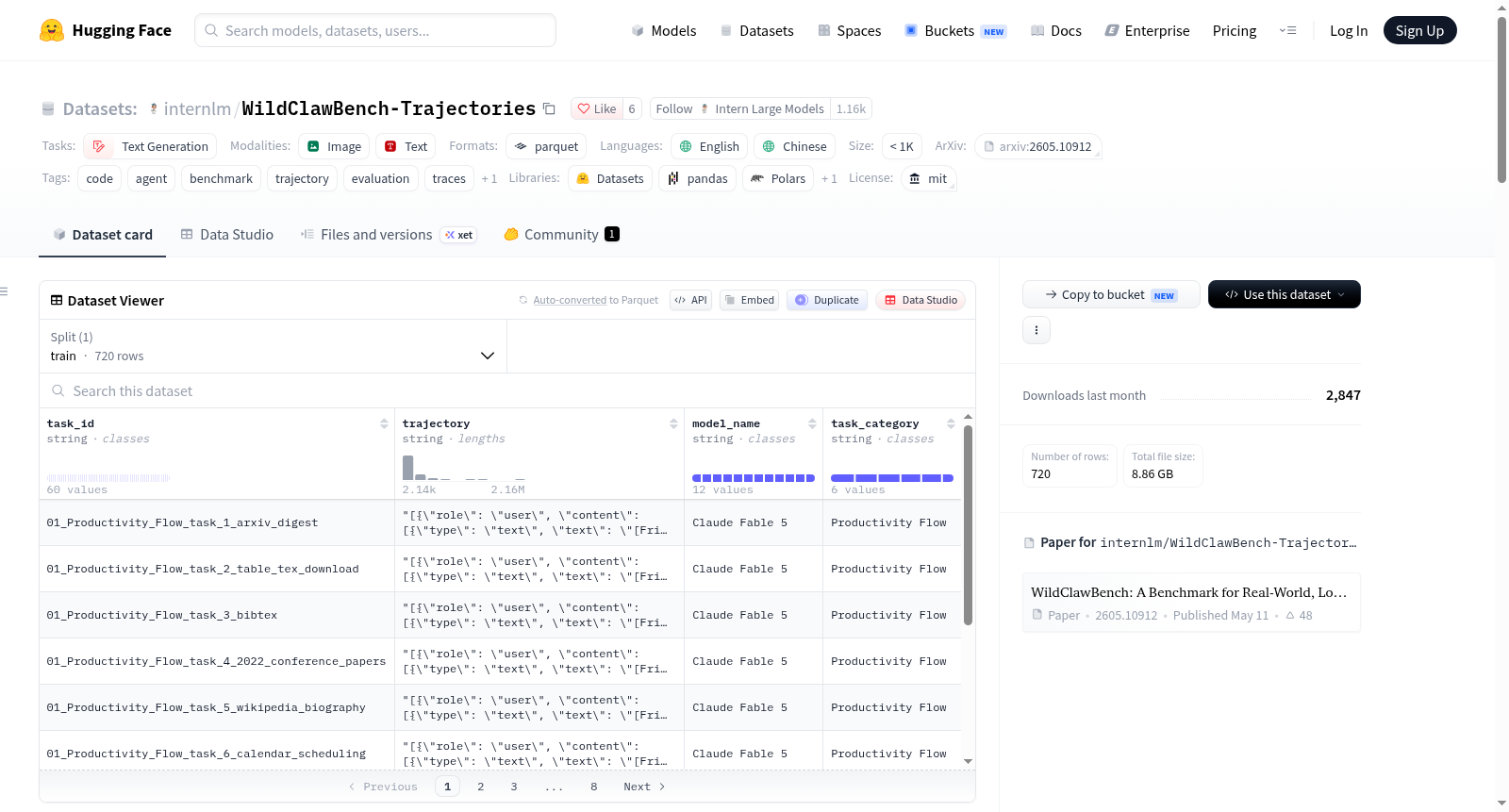Open the API button in Dataset Viewer
1509x812 pixels.
tap(690, 300)
